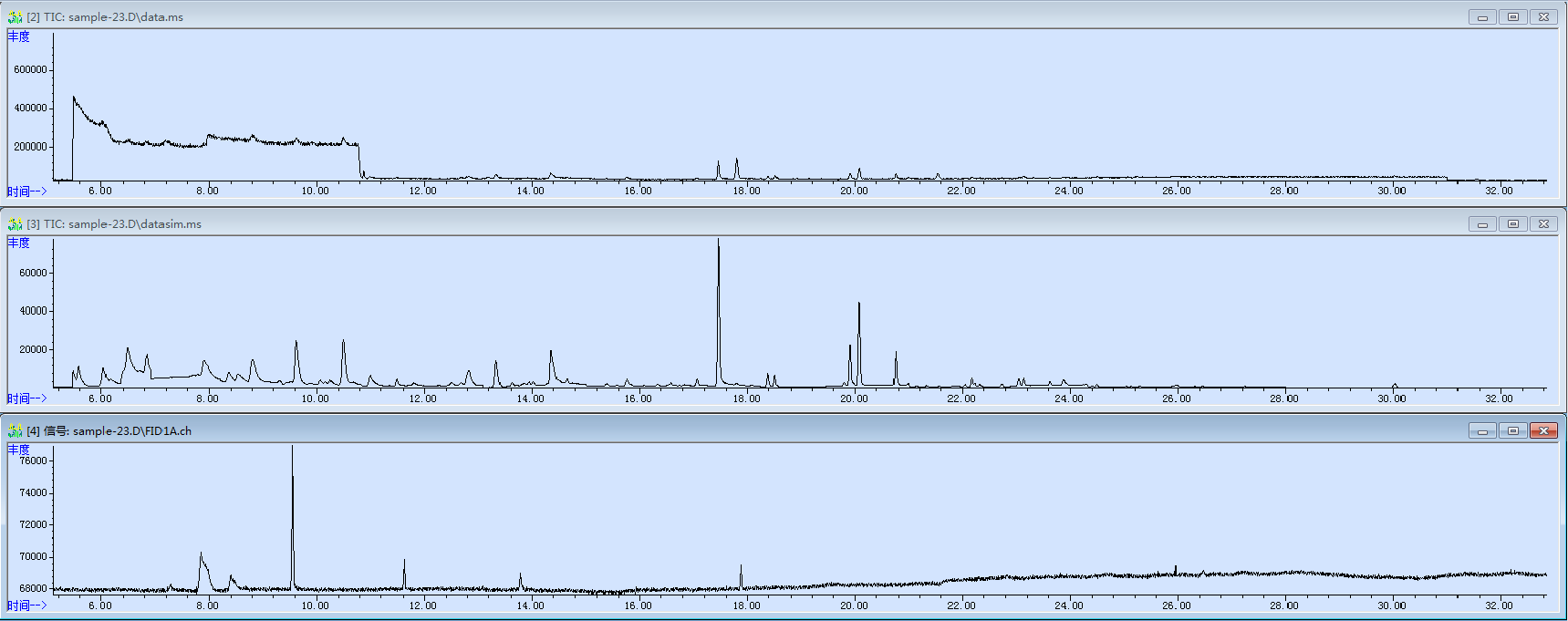The width and height of the screenshot is (1568, 621).
Task: Click the icon of the [2] TIC data.ms window
Action: (15, 17)
